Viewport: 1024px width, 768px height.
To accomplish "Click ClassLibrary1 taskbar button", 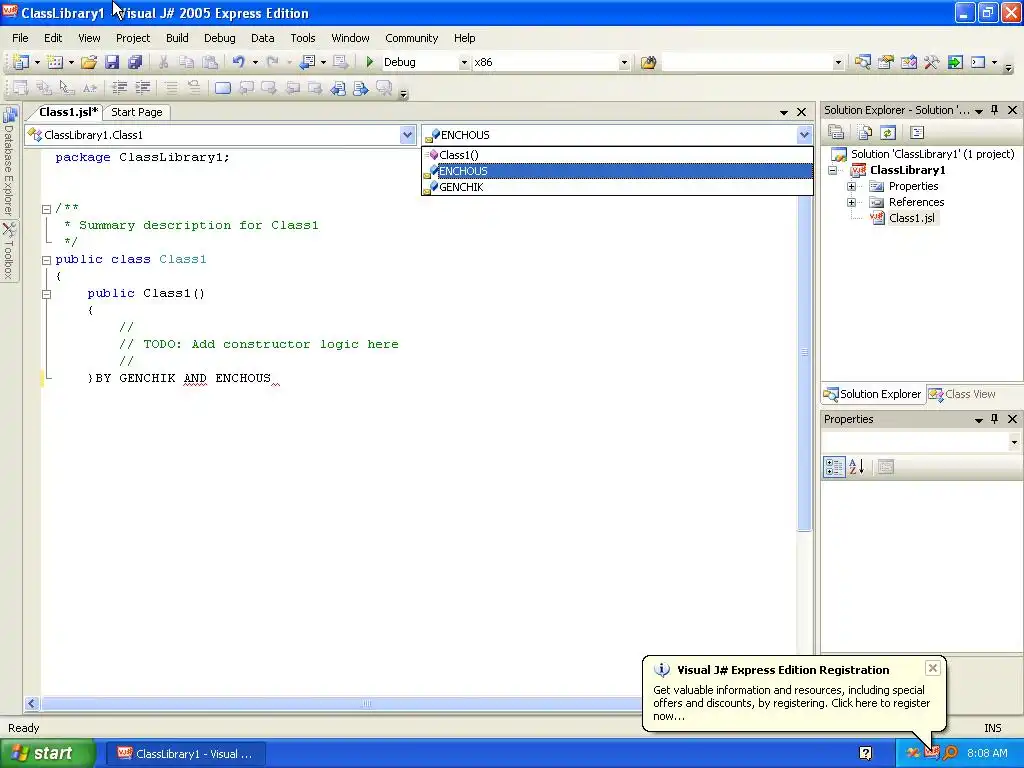I will pyautogui.click(x=185, y=754).
